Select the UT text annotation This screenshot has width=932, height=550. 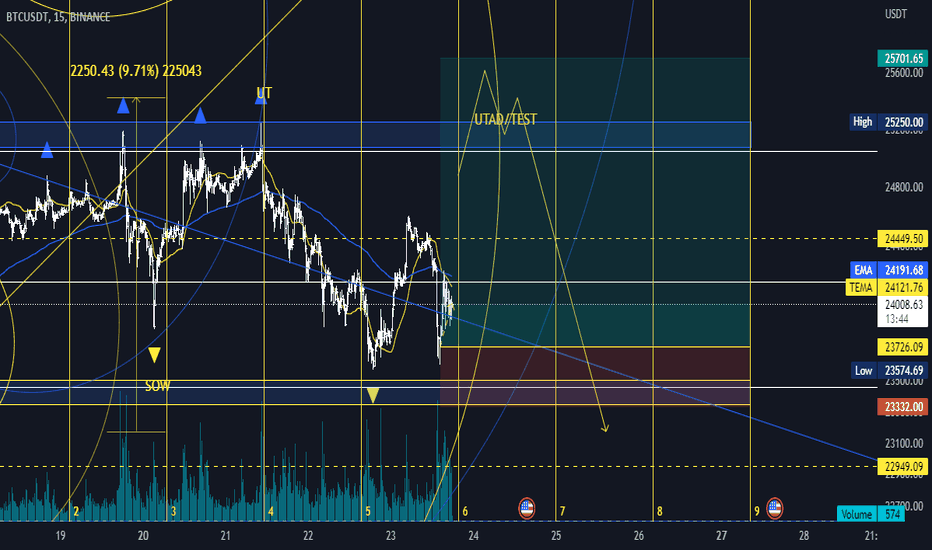tap(264, 93)
